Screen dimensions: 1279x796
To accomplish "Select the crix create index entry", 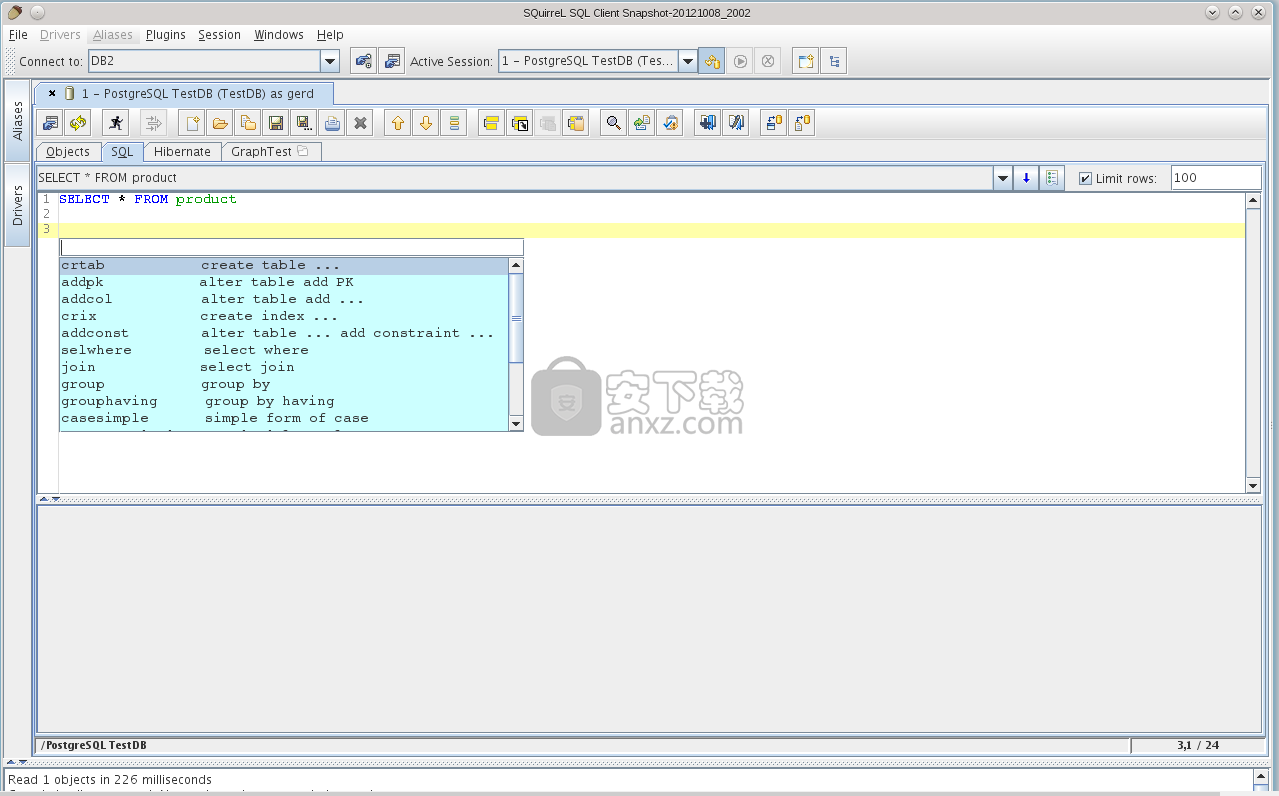I will [284, 316].
